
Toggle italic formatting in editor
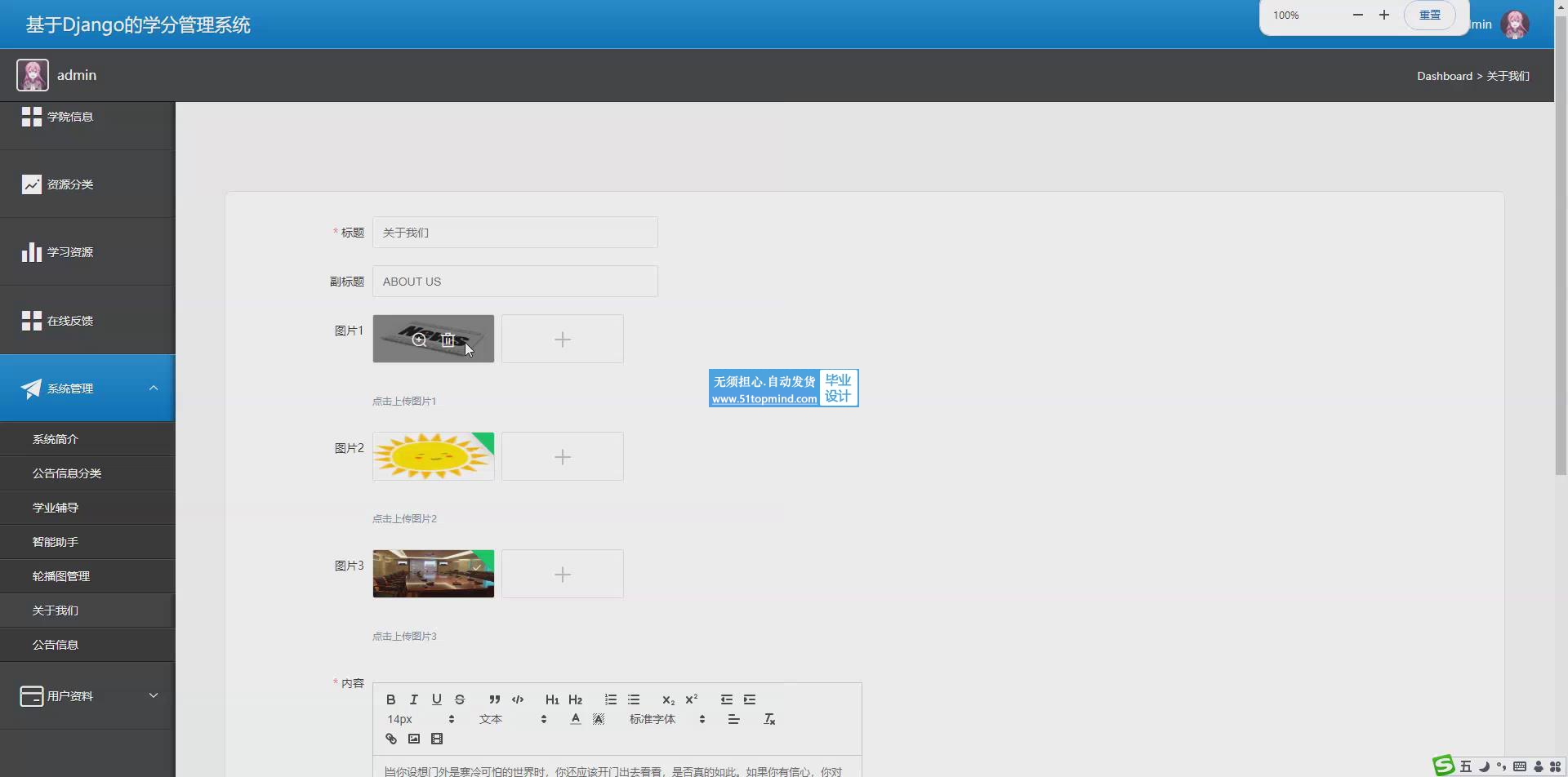click(x=413, y=699)
